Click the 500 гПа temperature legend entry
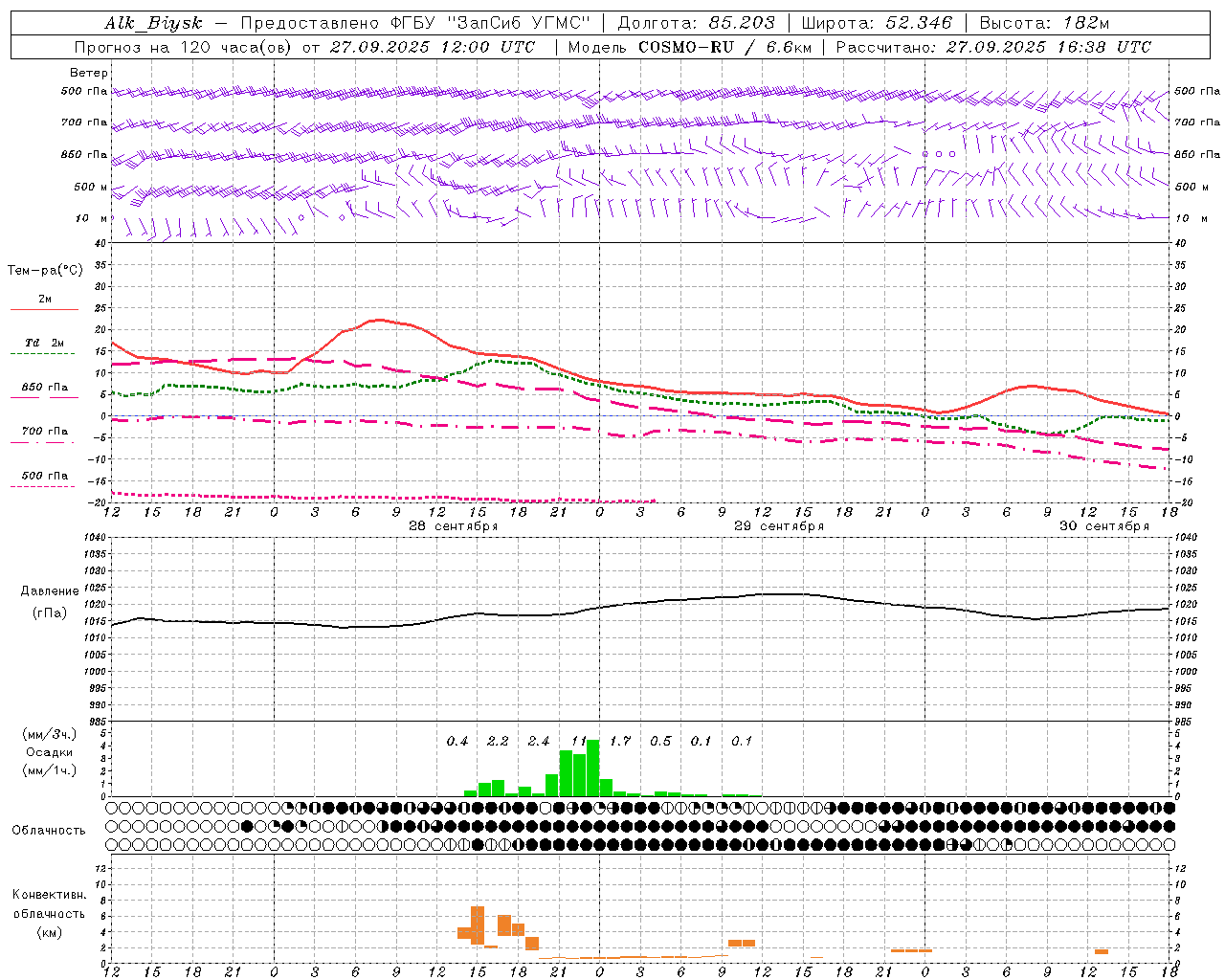Viewport: 1225px width, 980px height. pyautogui.click(x=45, y=476)
